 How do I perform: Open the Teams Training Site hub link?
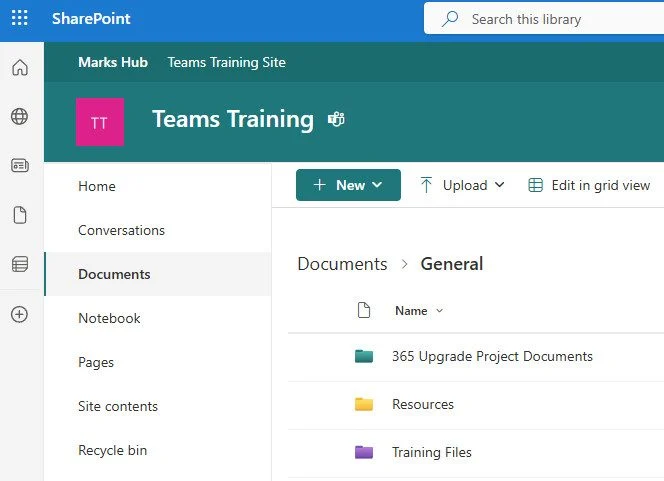(x=227, y=62)
